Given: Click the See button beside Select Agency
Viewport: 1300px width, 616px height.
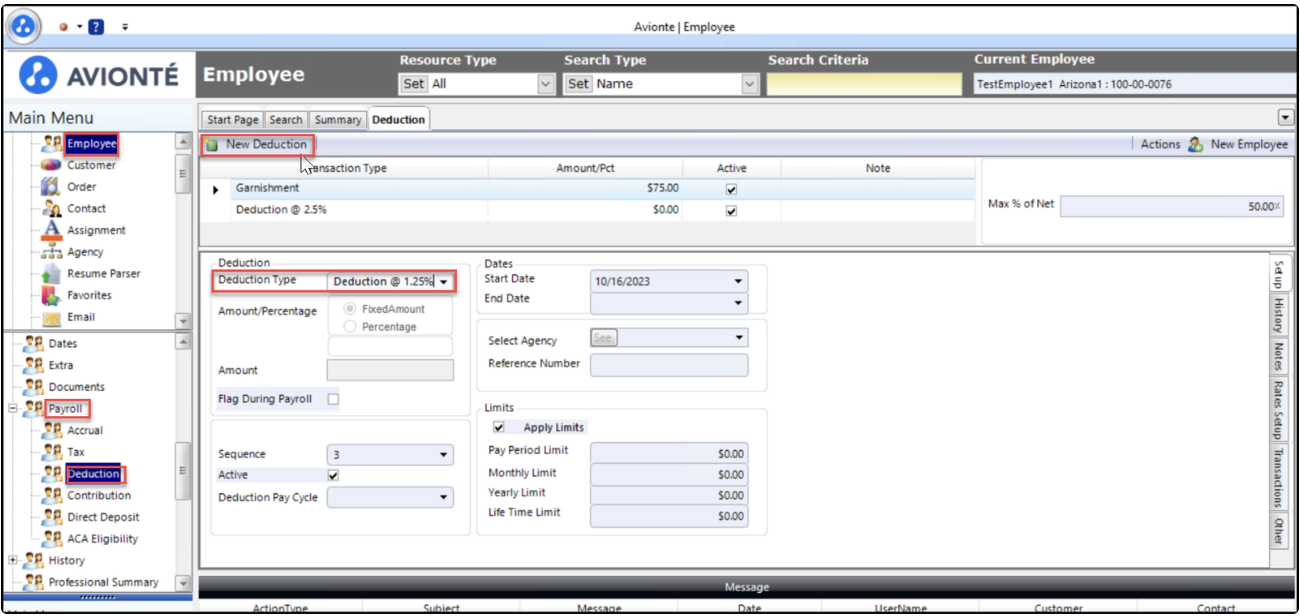Looking at the screenshot, I should (x=603, y=338).
